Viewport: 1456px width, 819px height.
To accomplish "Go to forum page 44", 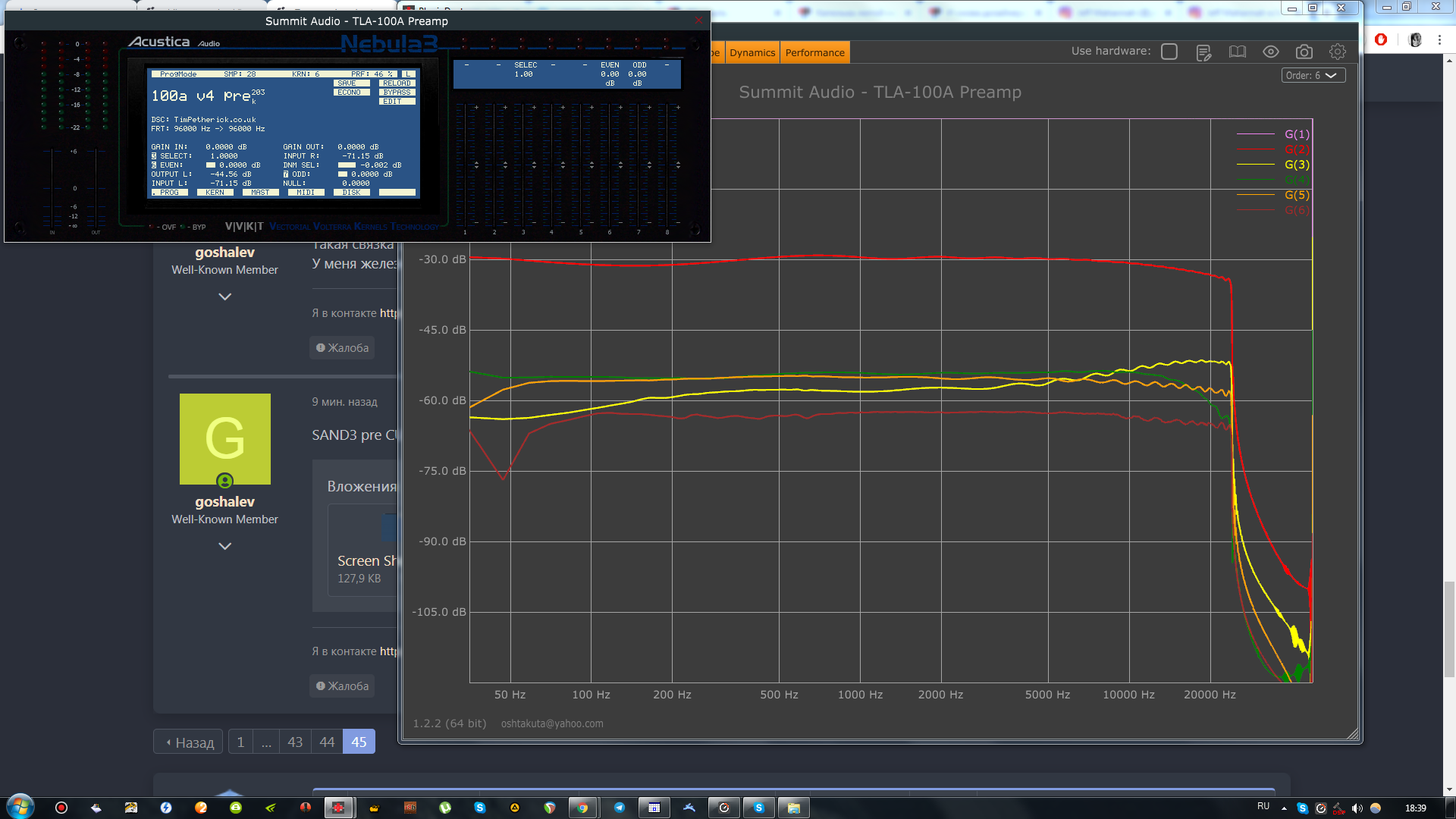I will point(327,742).
